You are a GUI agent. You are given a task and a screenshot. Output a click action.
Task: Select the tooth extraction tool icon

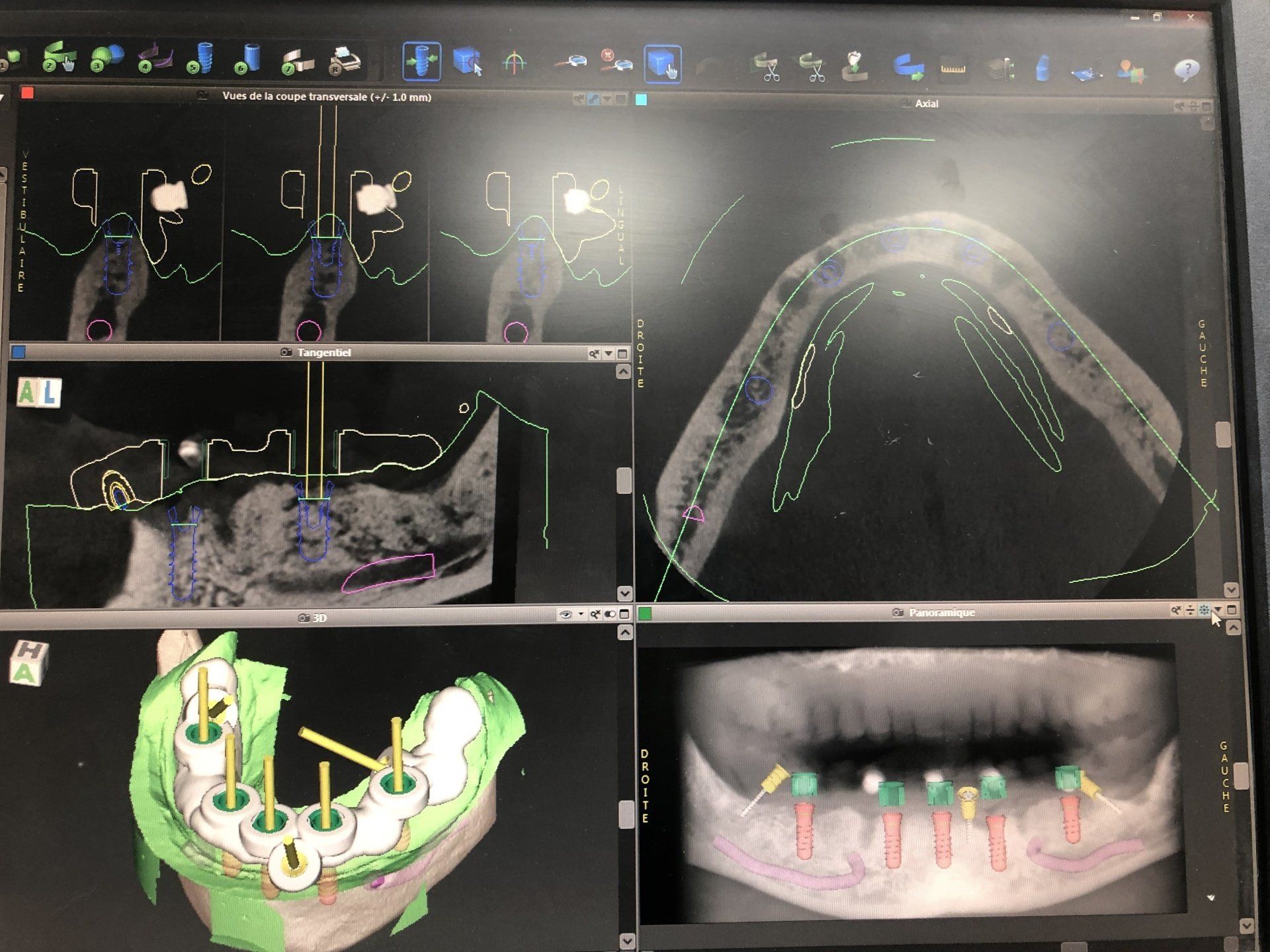[854, 65]
